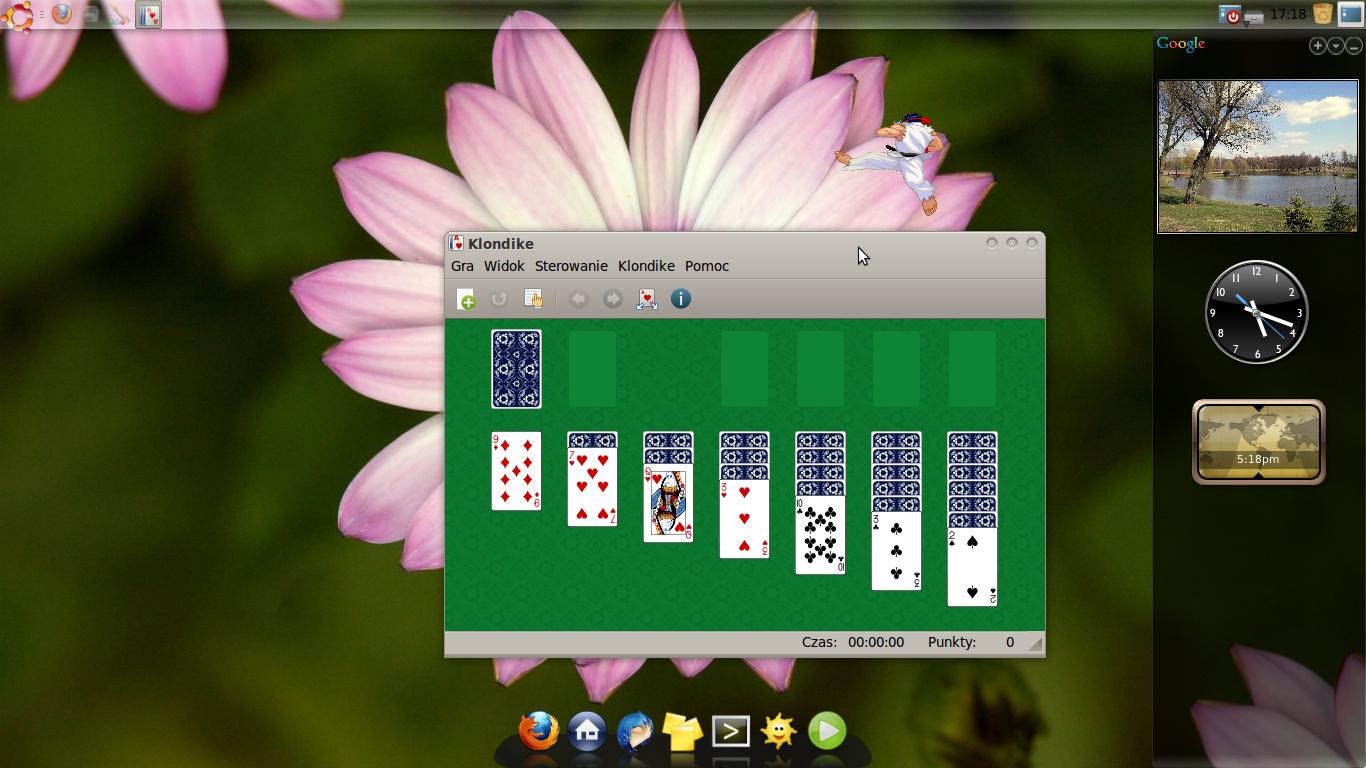The width and height of the screenshot is (1366, 768).
Task: Open the home folder dock icon
Action: coord(587,732)
